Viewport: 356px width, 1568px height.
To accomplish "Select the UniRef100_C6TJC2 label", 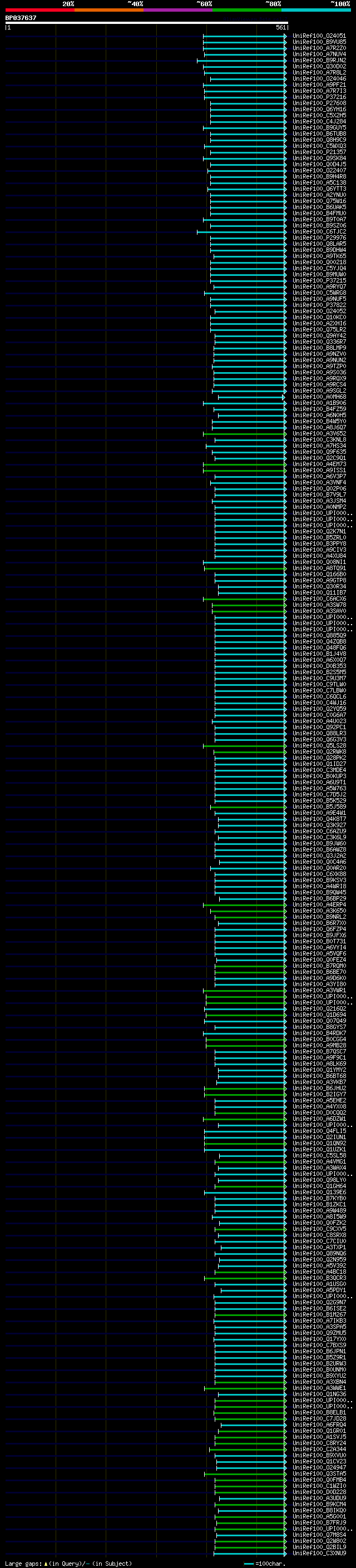I will click(319, 231).
